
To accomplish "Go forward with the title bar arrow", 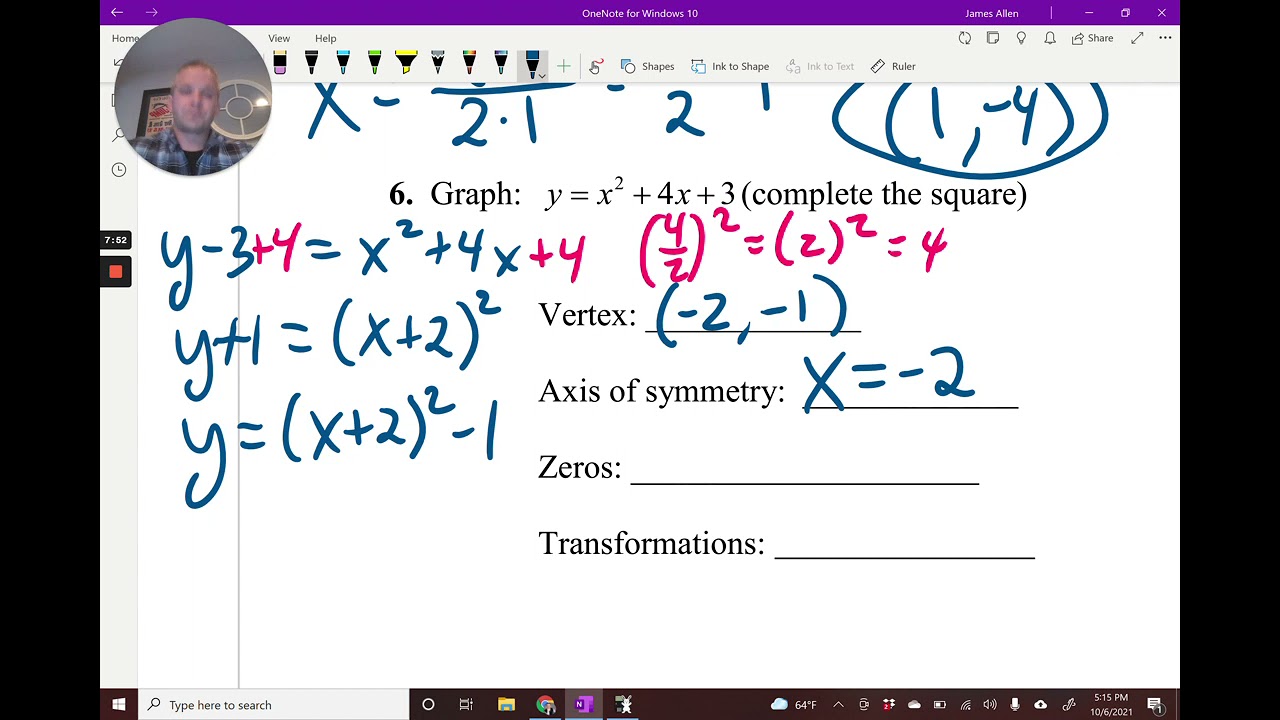I will (x=151, y=13).
